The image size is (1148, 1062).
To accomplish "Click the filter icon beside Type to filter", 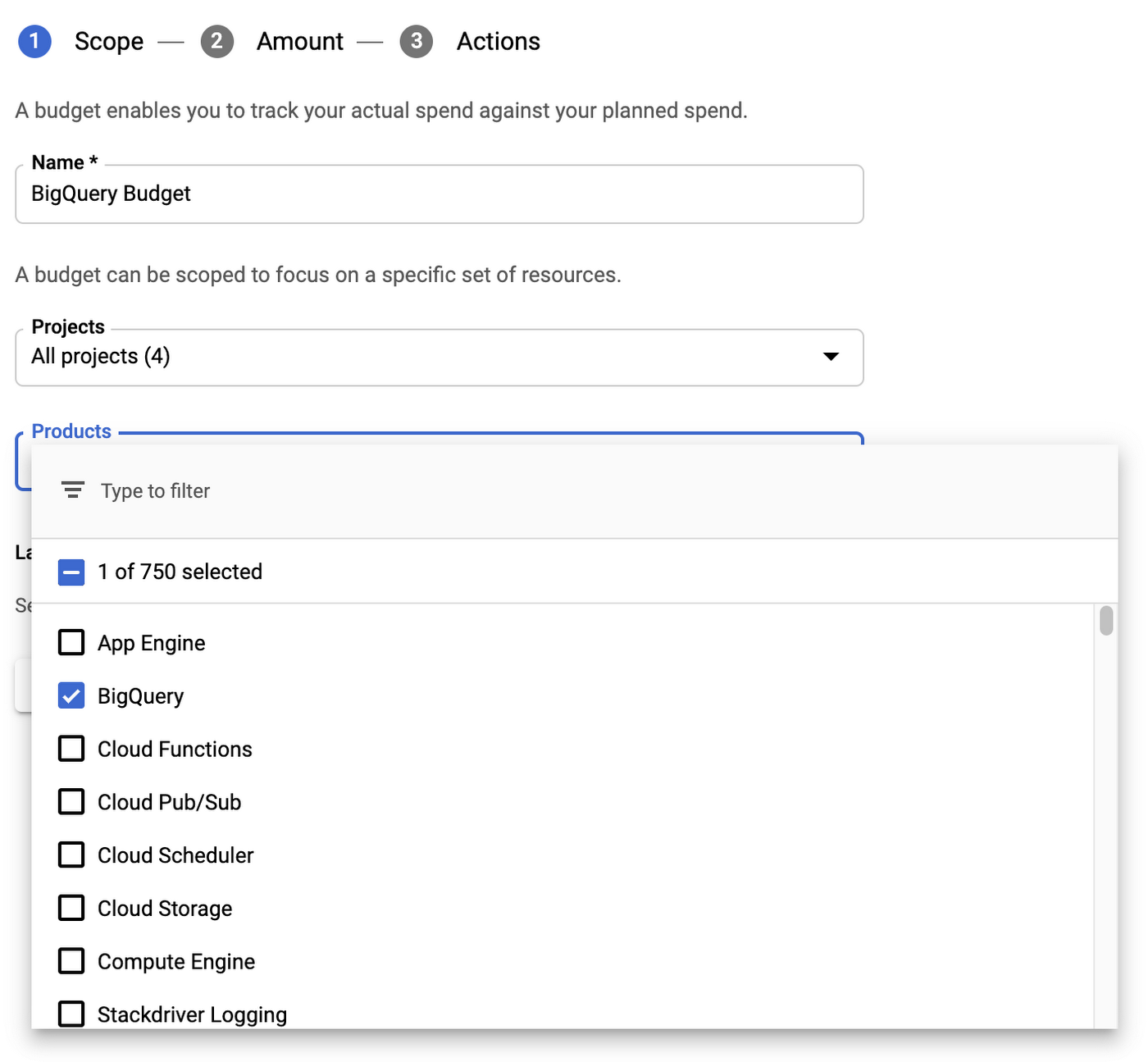I will pos(73,490).
